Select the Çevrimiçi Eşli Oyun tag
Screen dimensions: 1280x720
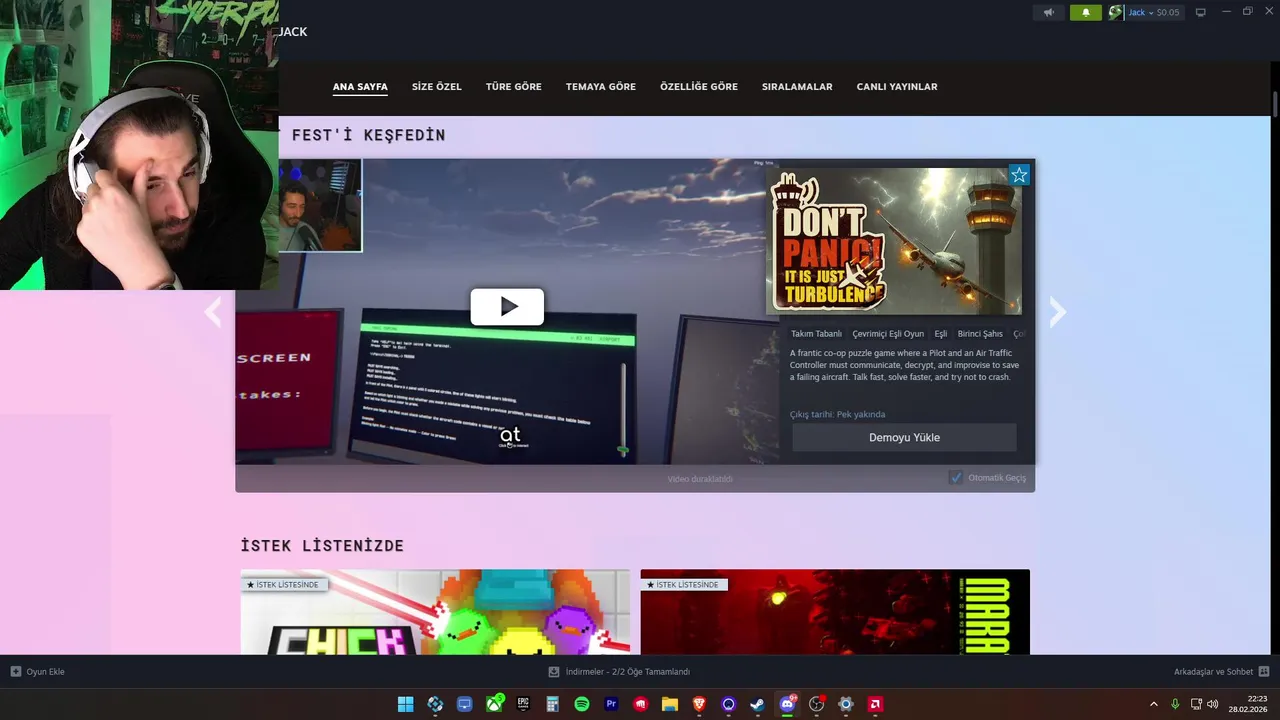click(888, 334)
